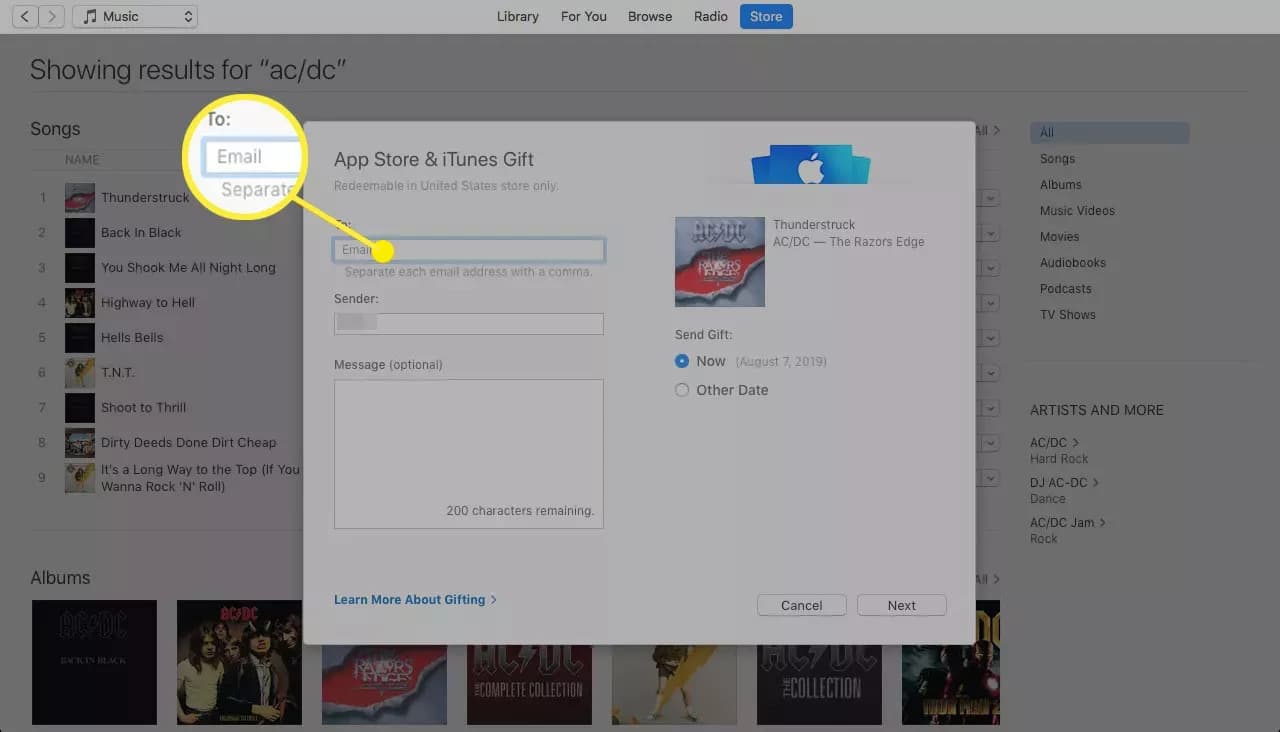Click the To: Email input field
1280x732 pixels.
pyautogui.click(x=469, y=250)
